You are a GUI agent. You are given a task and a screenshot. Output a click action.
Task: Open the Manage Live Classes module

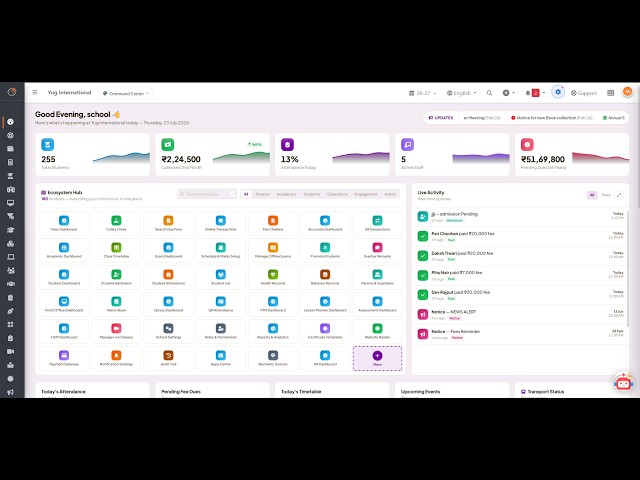click(x=116, y=331)
